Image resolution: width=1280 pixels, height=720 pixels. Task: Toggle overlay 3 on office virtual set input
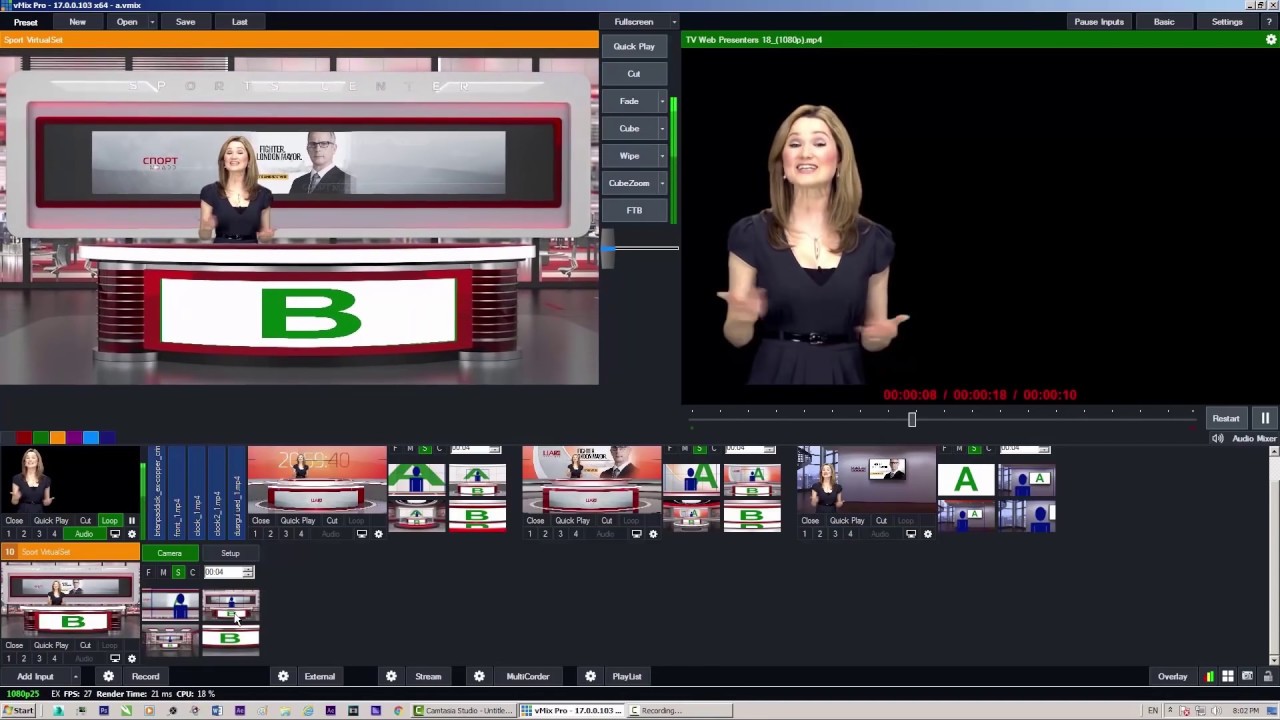(834, 534)
